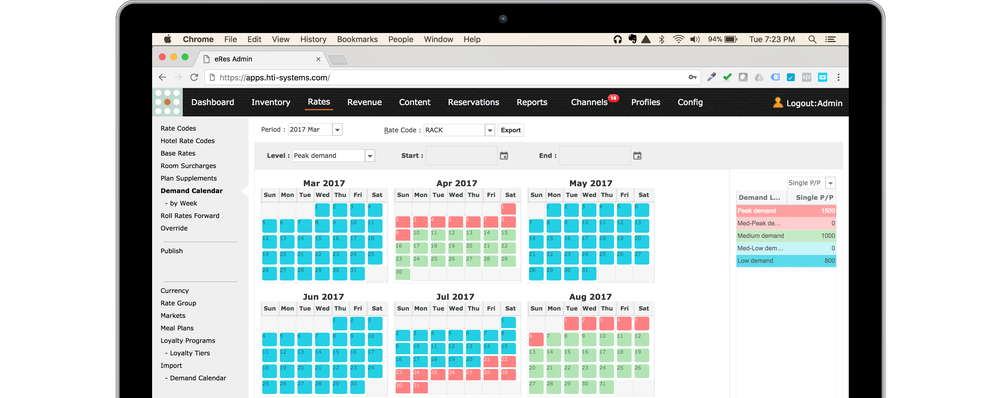Select the Med-Peak demand legend row

coord(786,223)
